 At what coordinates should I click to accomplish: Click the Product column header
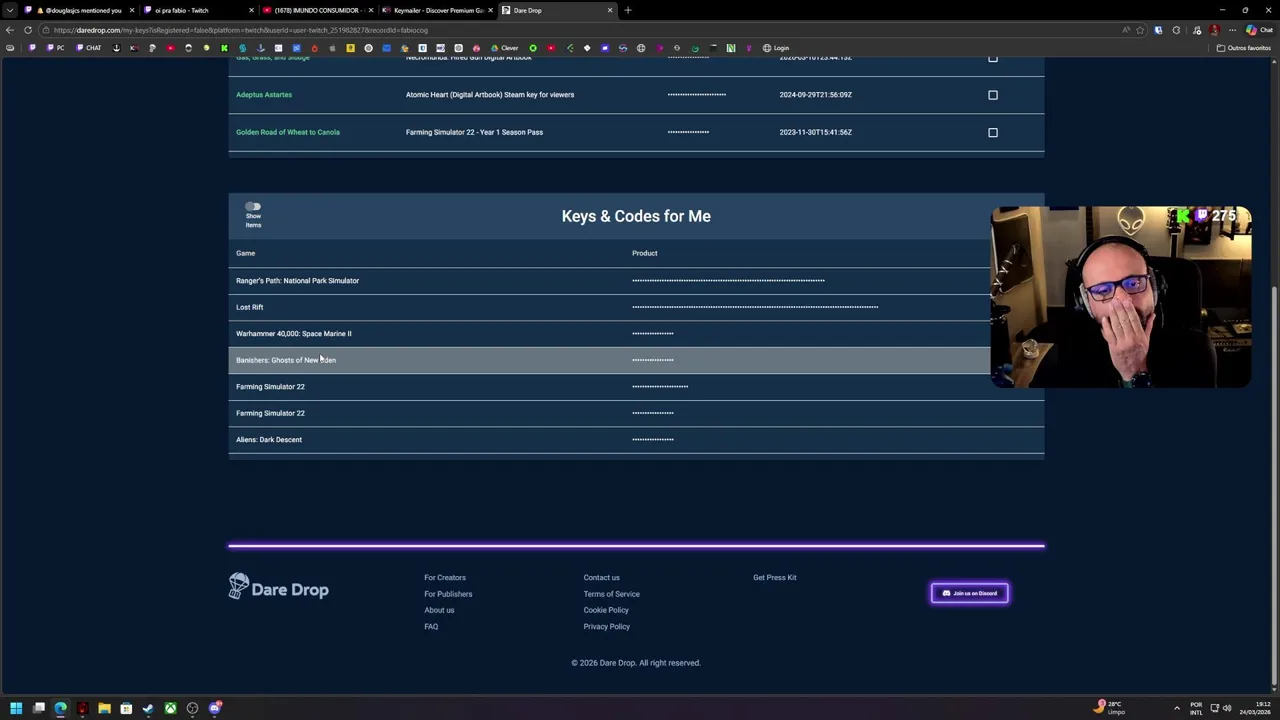click(x=644, y=253)
